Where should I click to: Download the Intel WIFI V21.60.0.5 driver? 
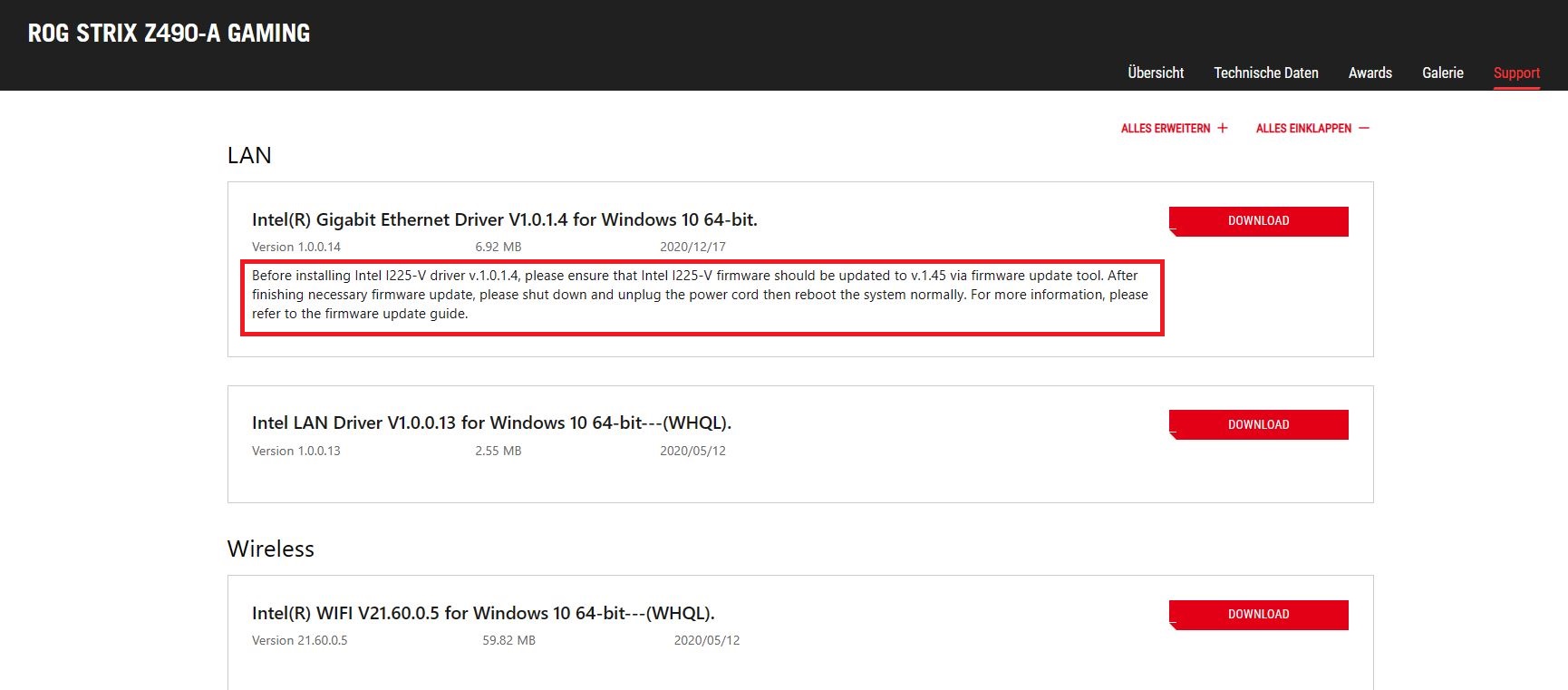click(1259, 615)
